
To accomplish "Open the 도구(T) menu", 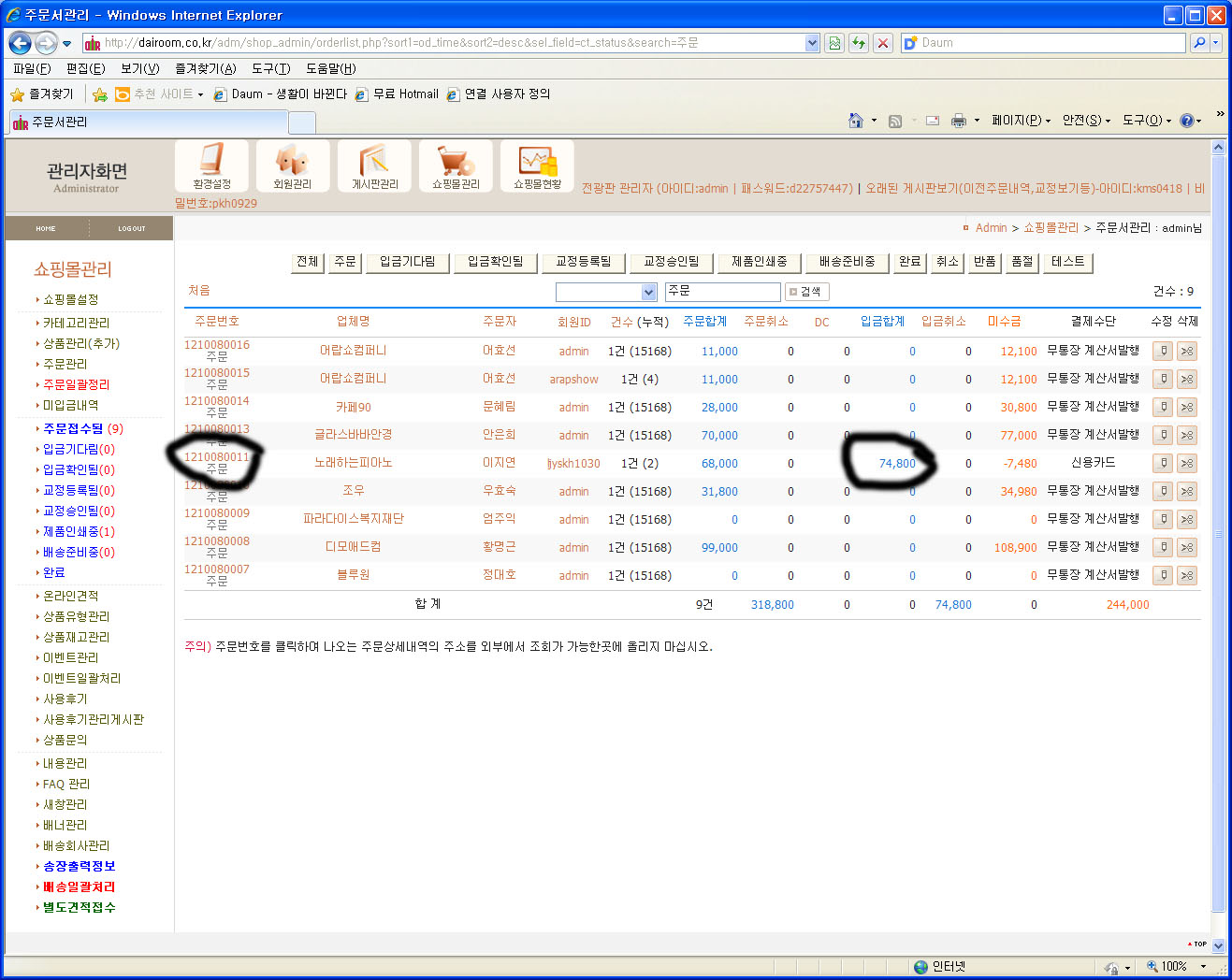I will tap(270, 68).
